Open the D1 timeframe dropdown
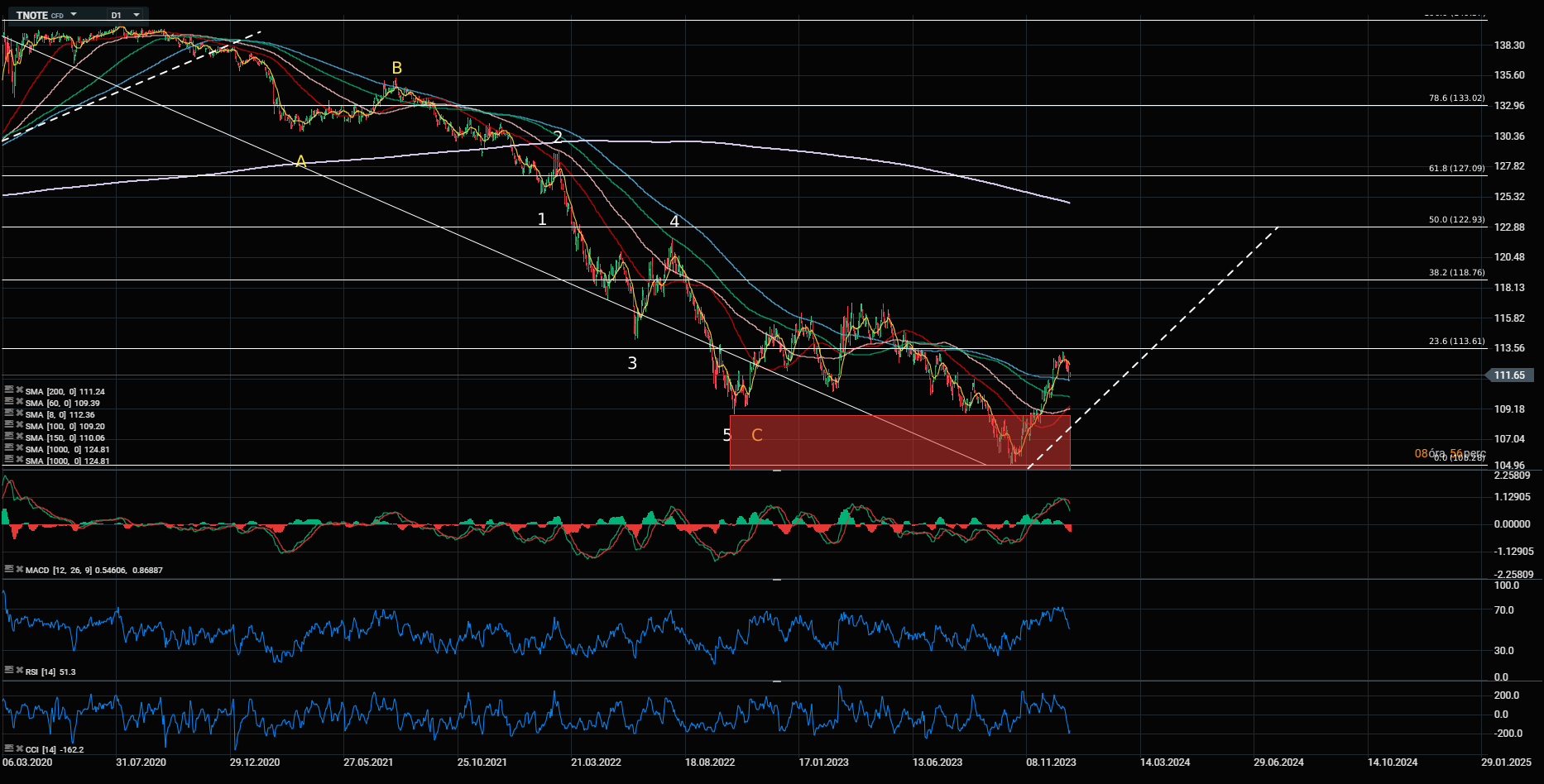 [x=137, y=15]
